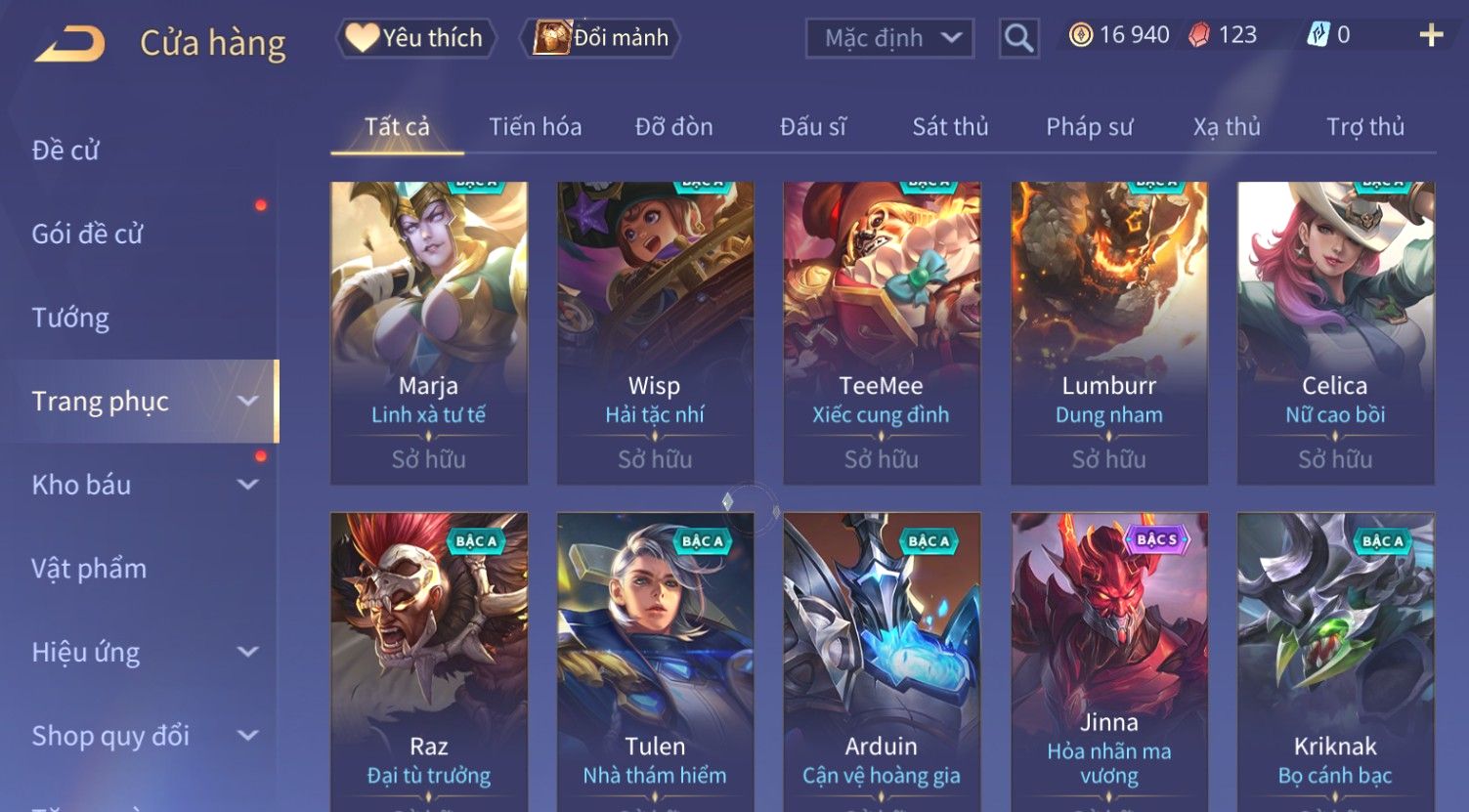Expand the Trang phục sidebar section
The image size is (1469, 812).
click(139, 402)
